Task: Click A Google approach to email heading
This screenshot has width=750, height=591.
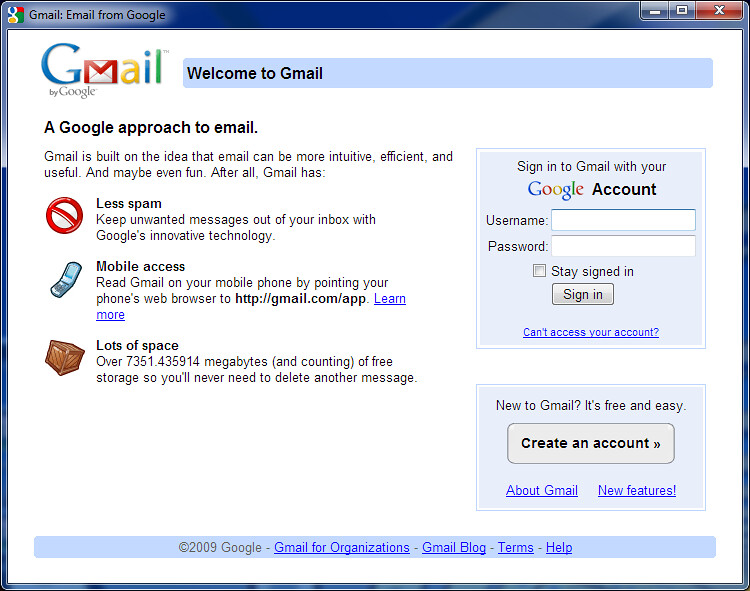Action: (151, 127)
